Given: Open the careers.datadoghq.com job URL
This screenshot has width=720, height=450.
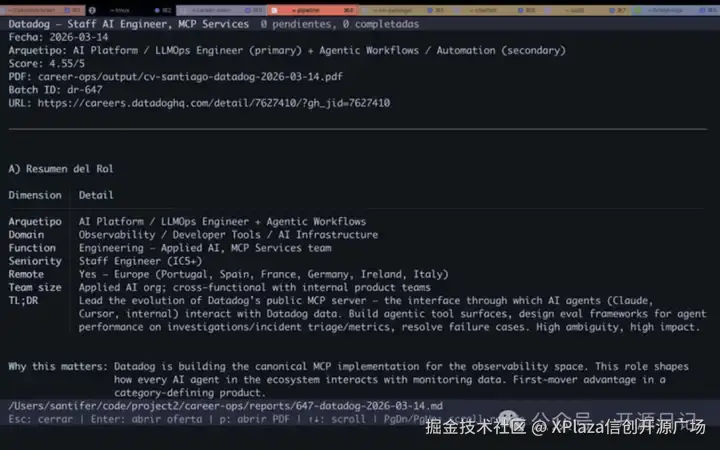Looking at the screenshot, I should click(214, 103).
